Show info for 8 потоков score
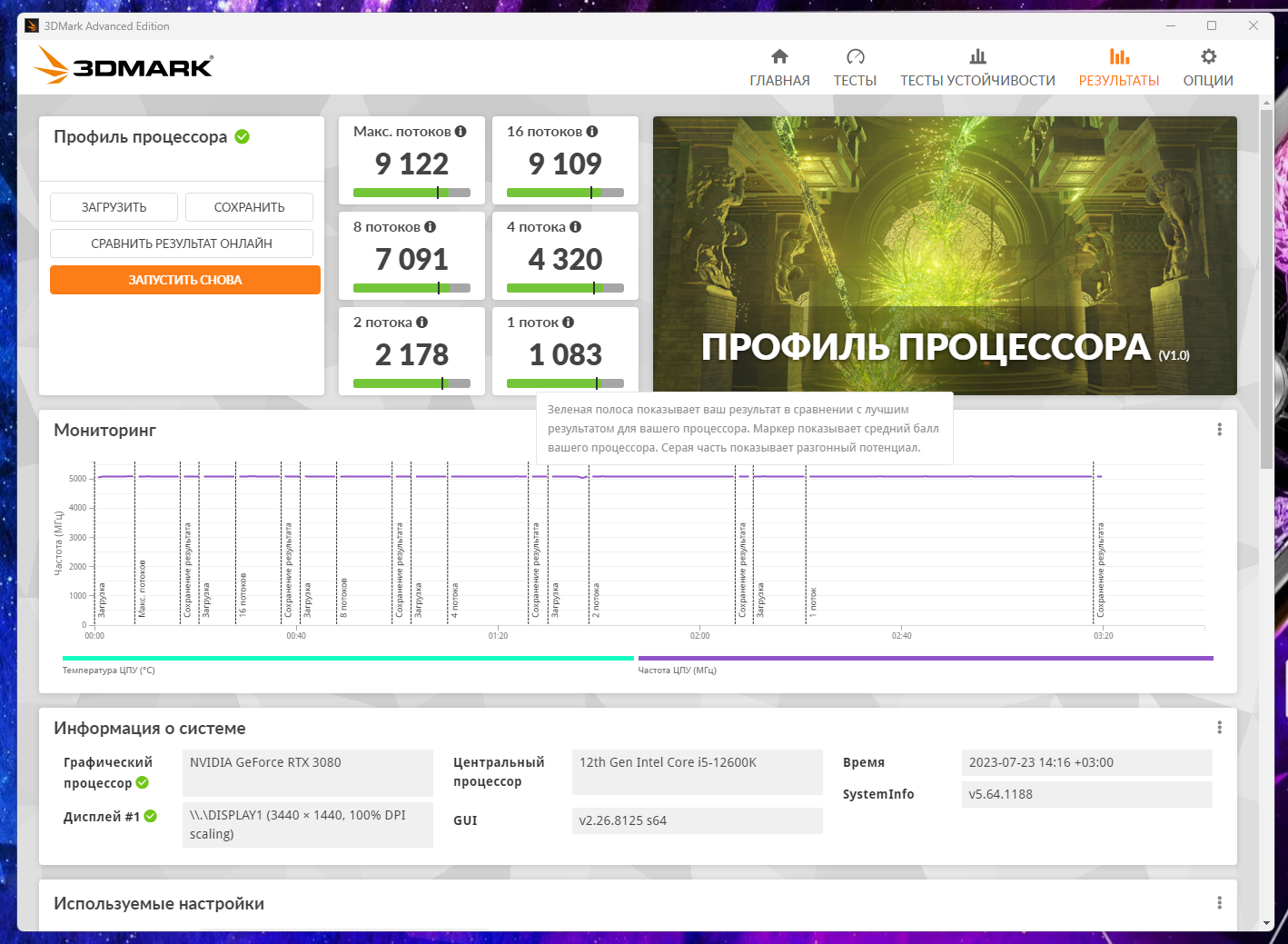The image size is (1288, 944). [x=431, y=227]
